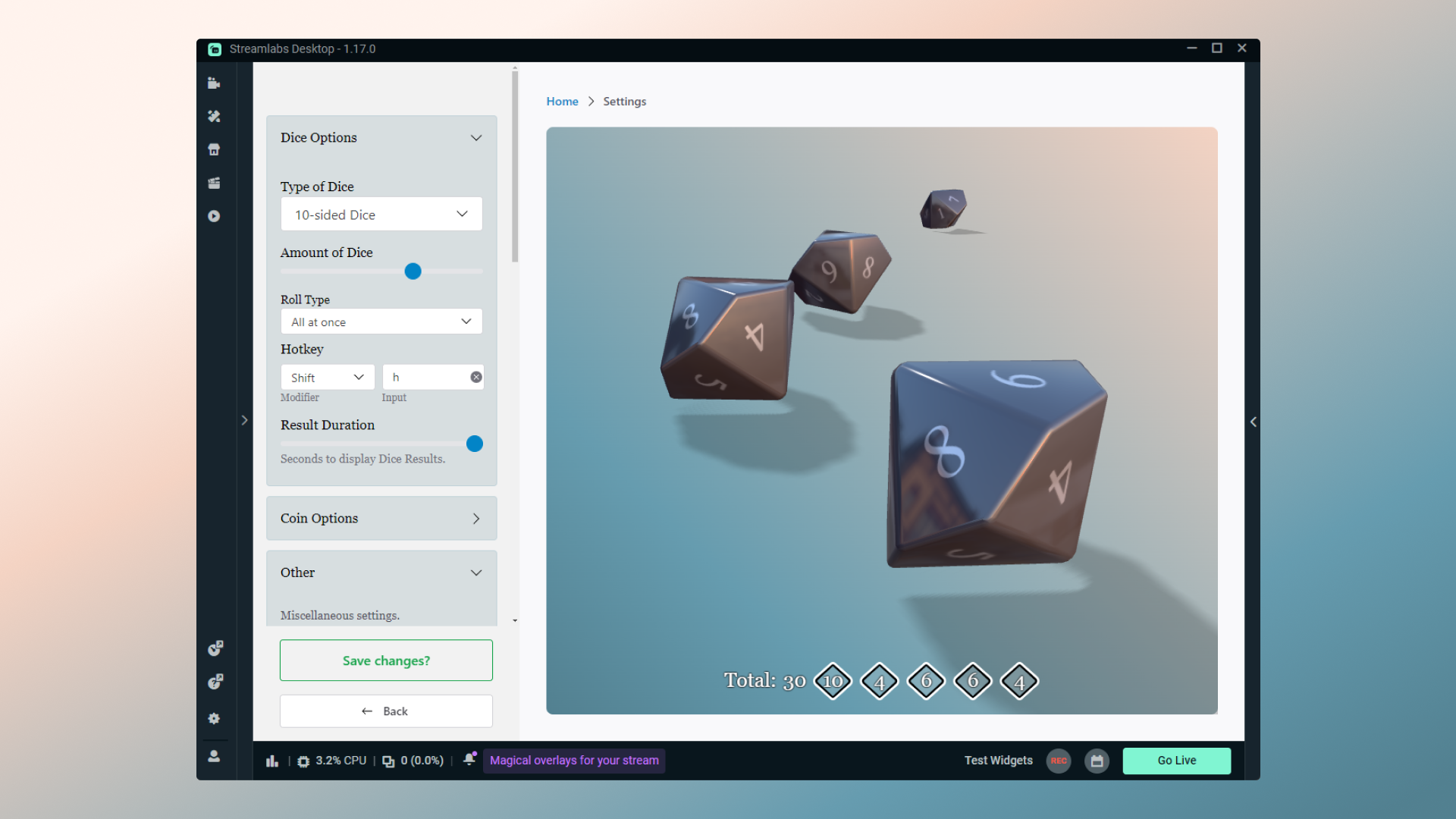
Task: Open the Themes wand icon in sidebar
Action: (x=214, y=117)
